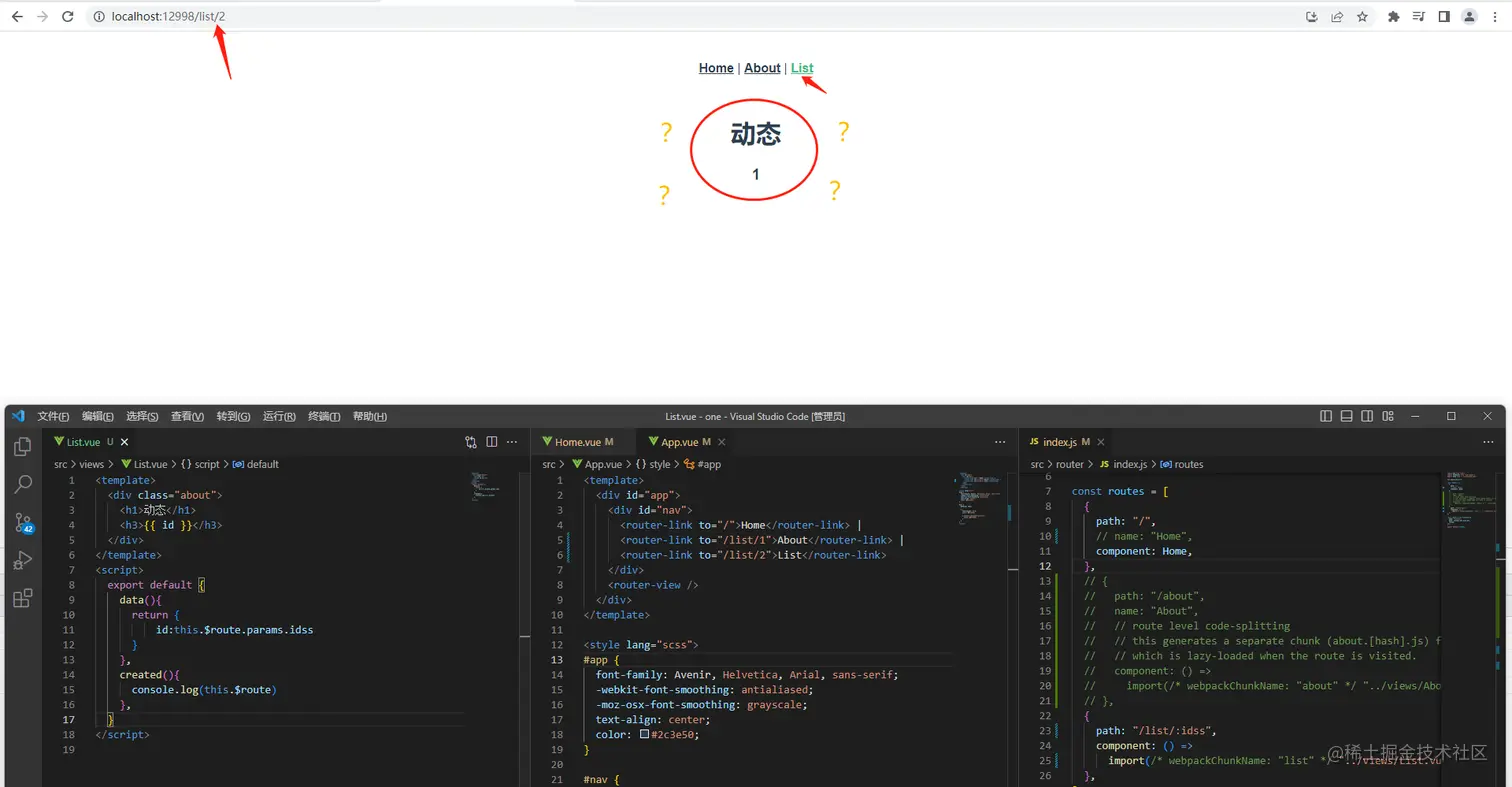Click 'default' symbol in List.vue breadcrumb

[263, 464]
